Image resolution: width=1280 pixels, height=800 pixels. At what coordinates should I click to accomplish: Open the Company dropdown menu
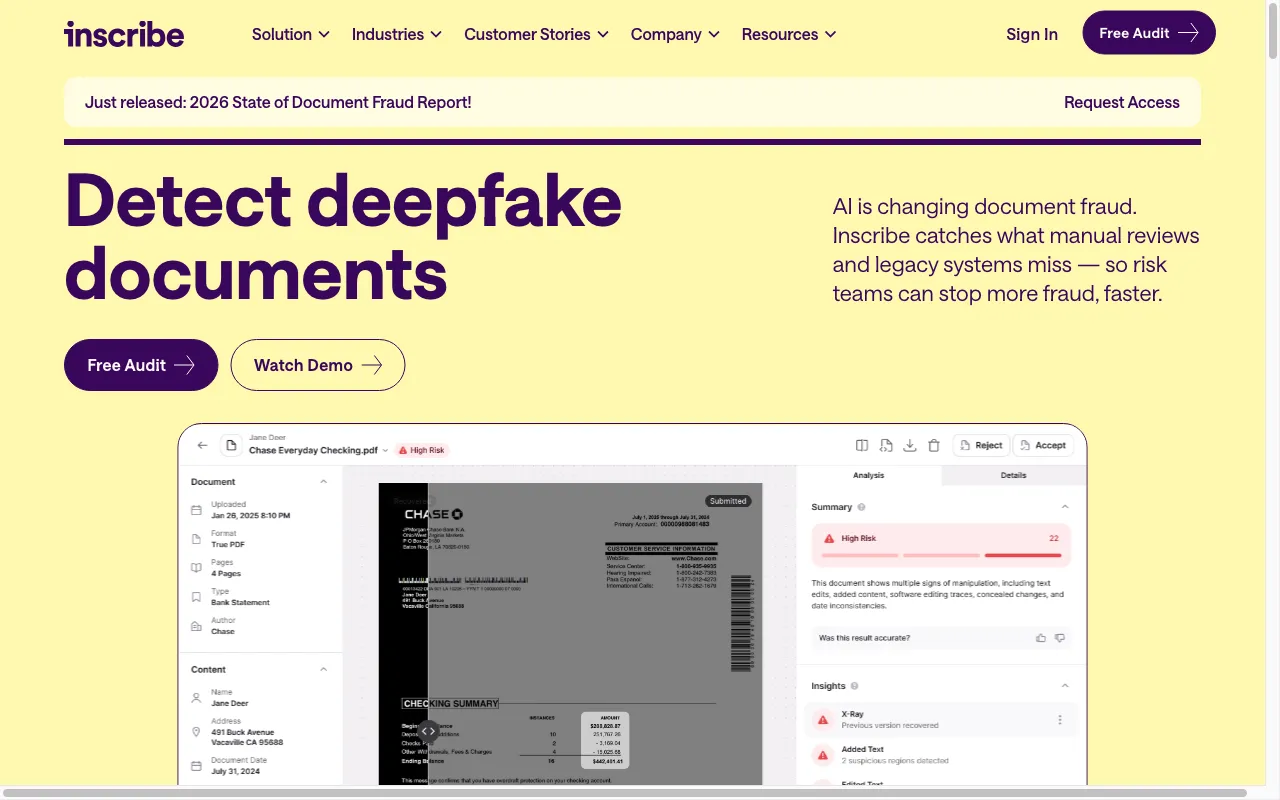[x=675, y=34]
